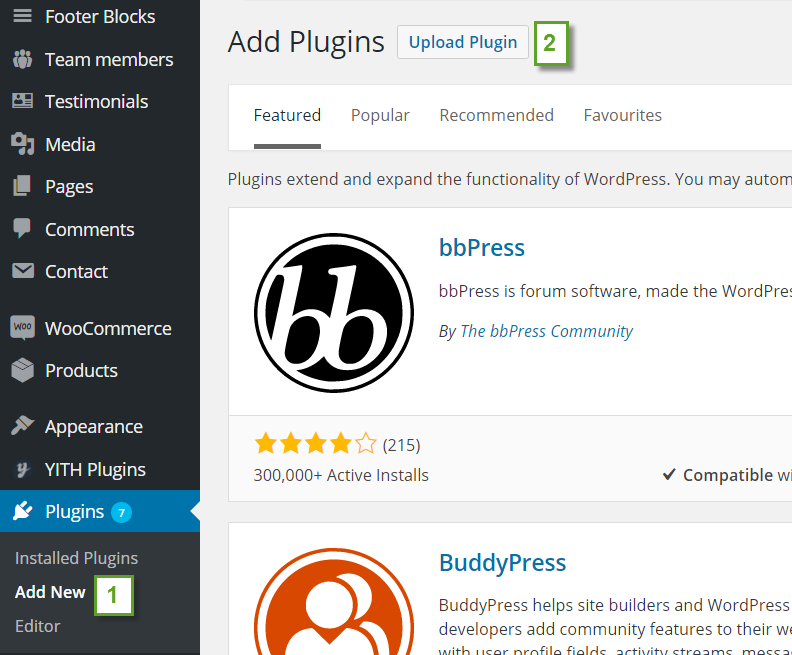Click the 'BuddyPress helps site builders' description
Viewport: 792px width, 655px height.
(615, 628)
